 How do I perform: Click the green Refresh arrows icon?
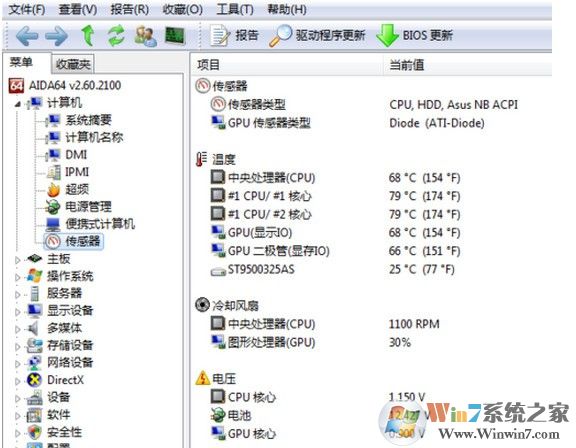pos(116,36)
